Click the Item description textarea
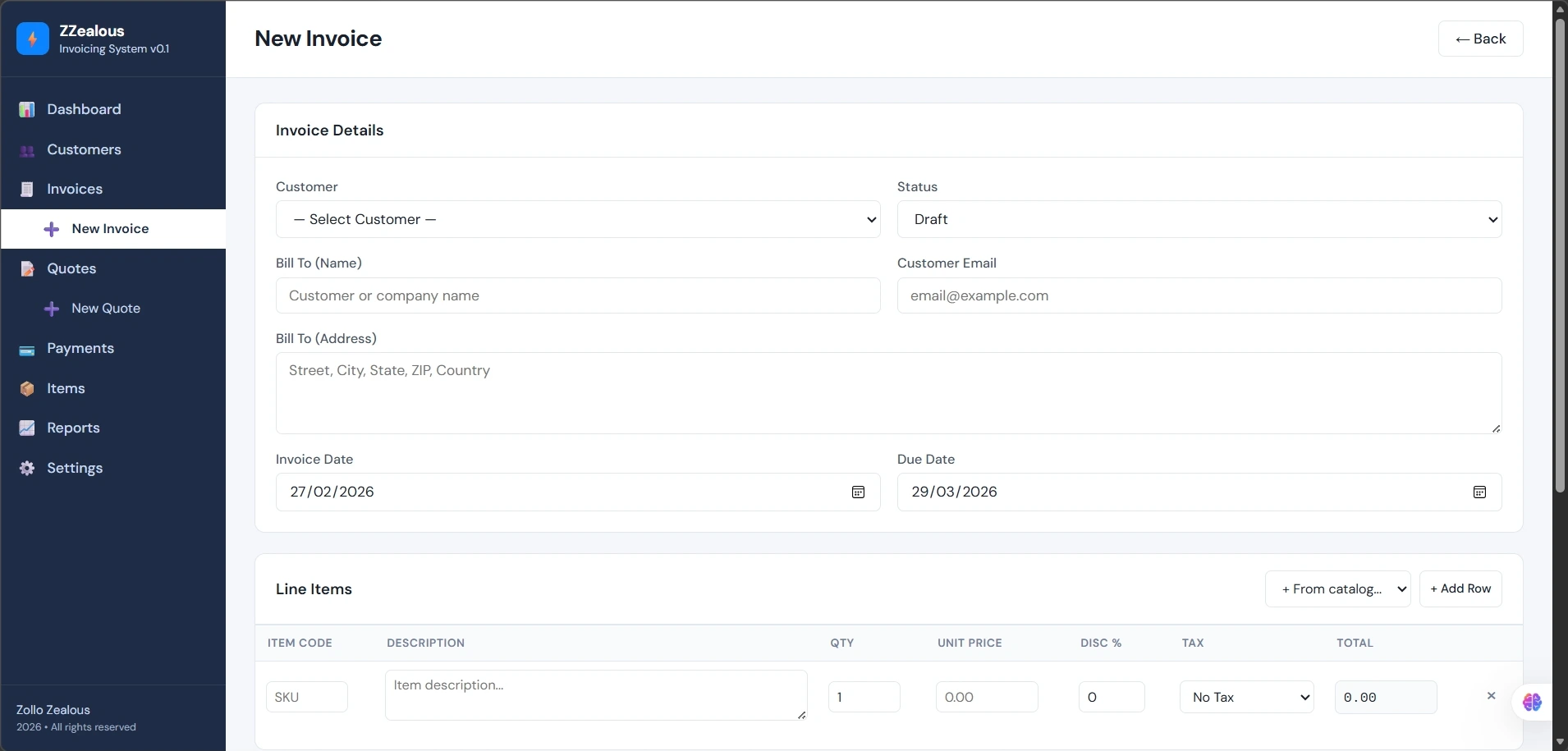 pyautogui.click(x=596, y=695)
